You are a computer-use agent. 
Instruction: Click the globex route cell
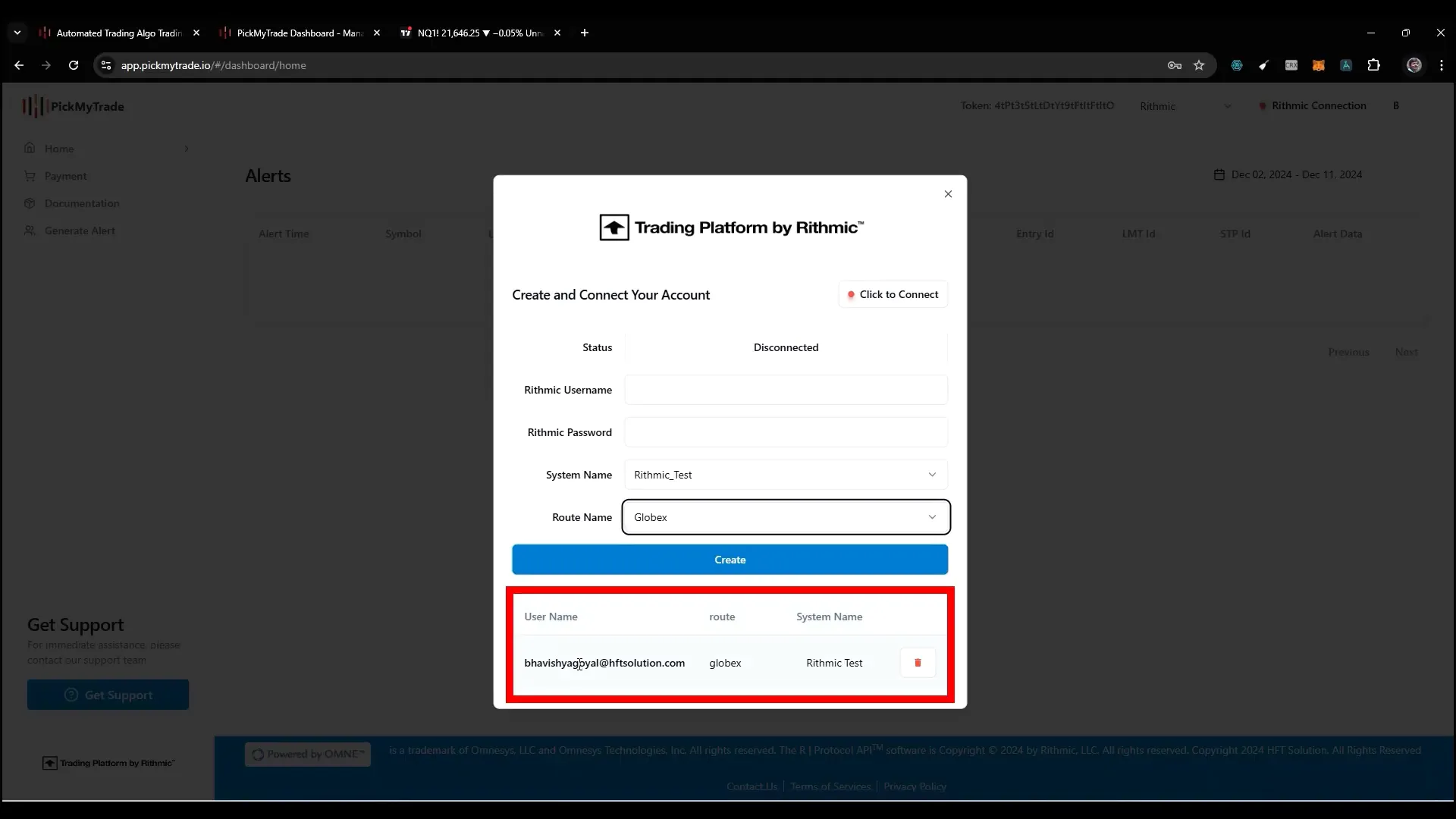click(725, 663)
